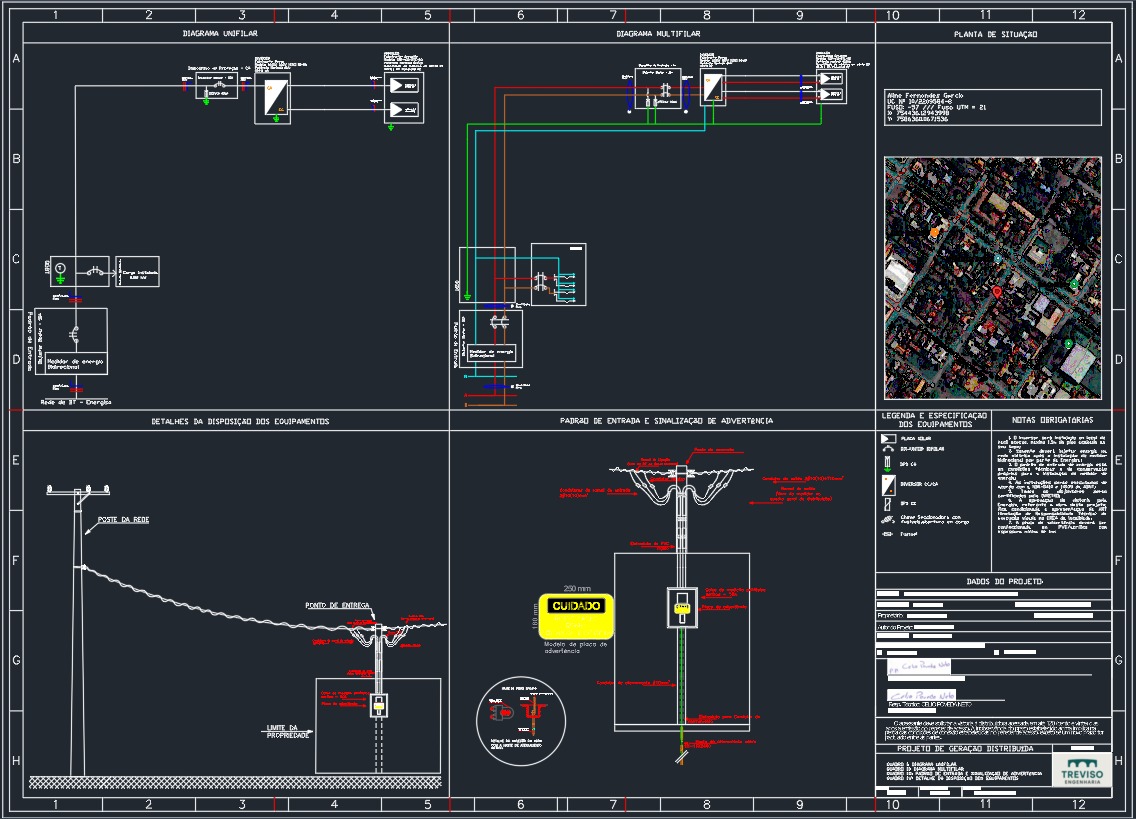Click the Carga Instalada box in unifilar diagram

[x=138, y=272]
